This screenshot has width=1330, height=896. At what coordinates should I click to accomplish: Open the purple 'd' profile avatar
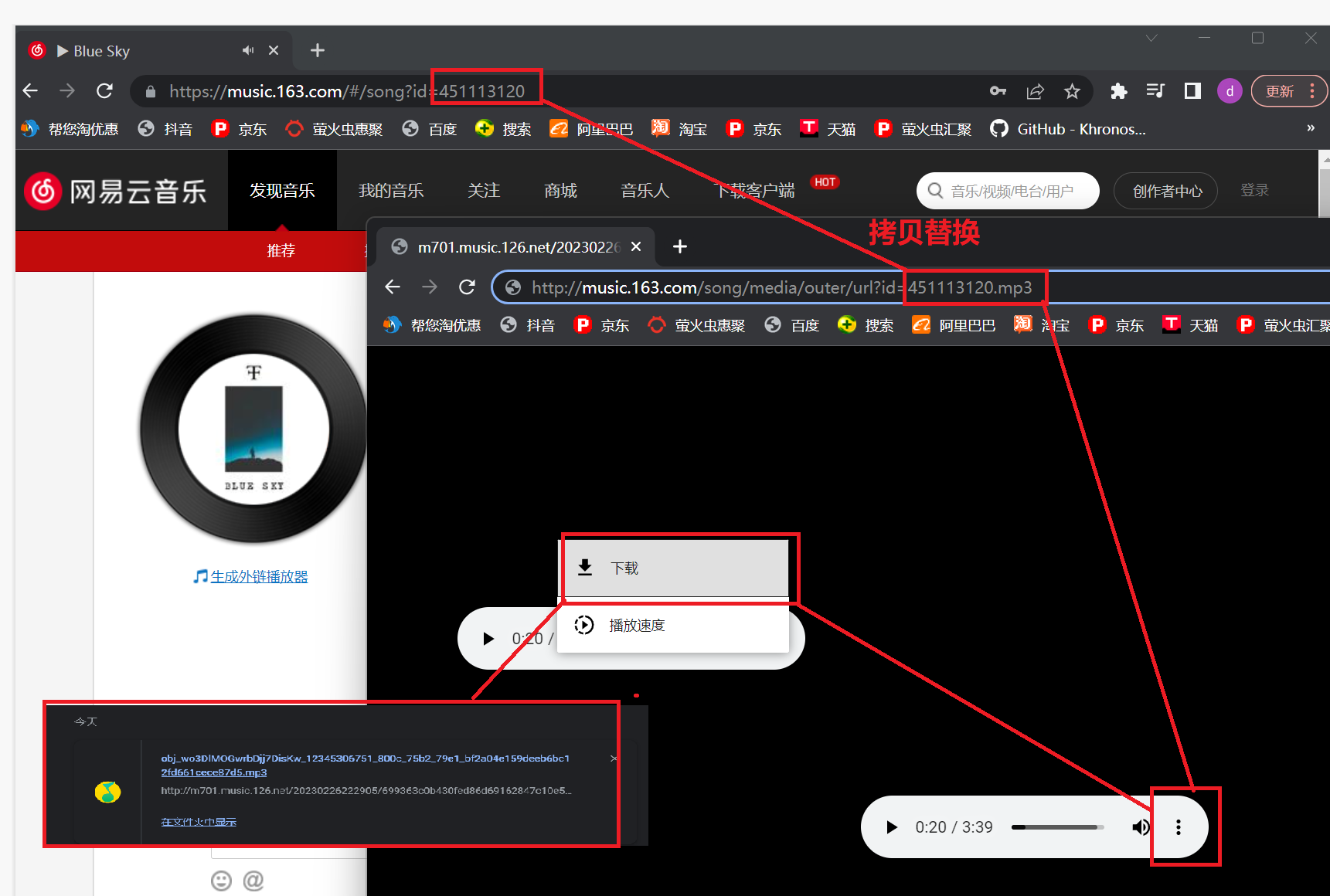[1230, 91]
